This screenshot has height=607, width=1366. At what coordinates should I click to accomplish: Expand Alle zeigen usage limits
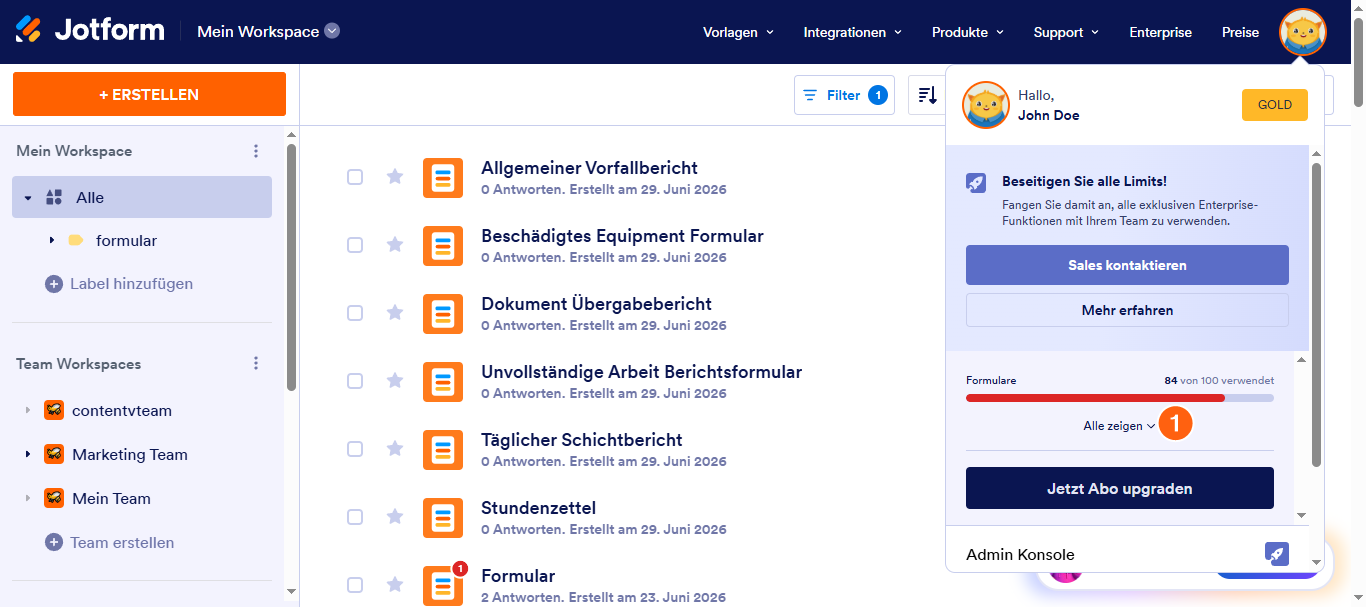click(1119, 426)
